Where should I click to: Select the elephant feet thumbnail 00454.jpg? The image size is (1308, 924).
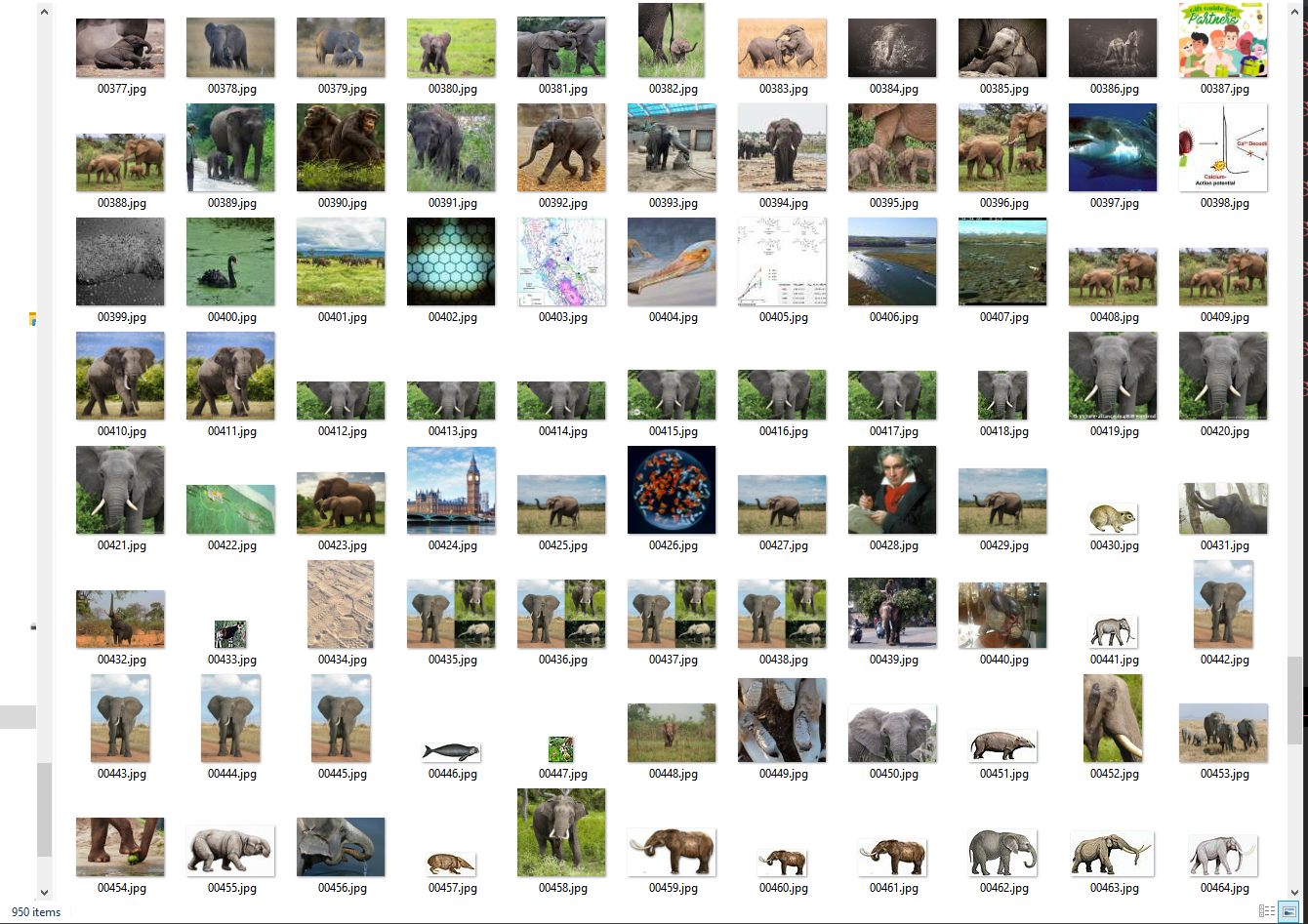pos(120,847)
